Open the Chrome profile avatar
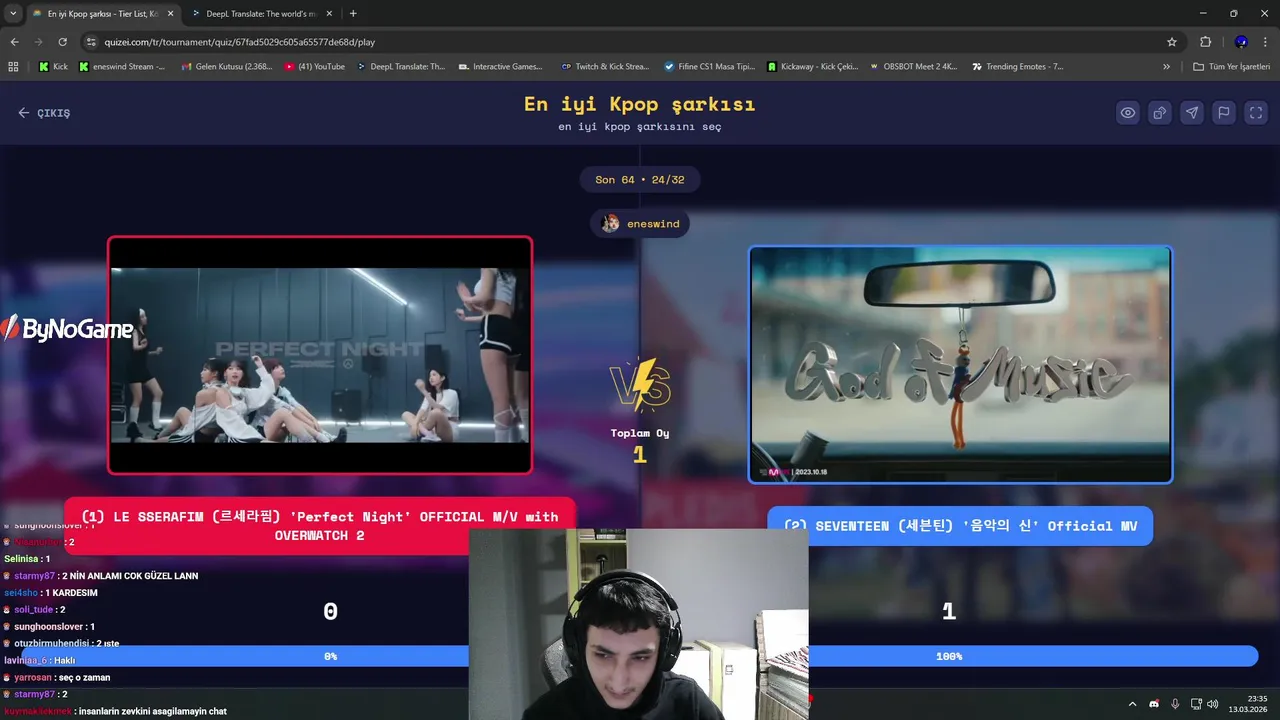This screenshot has height=720, width=1280. (x=1241, y=42)
